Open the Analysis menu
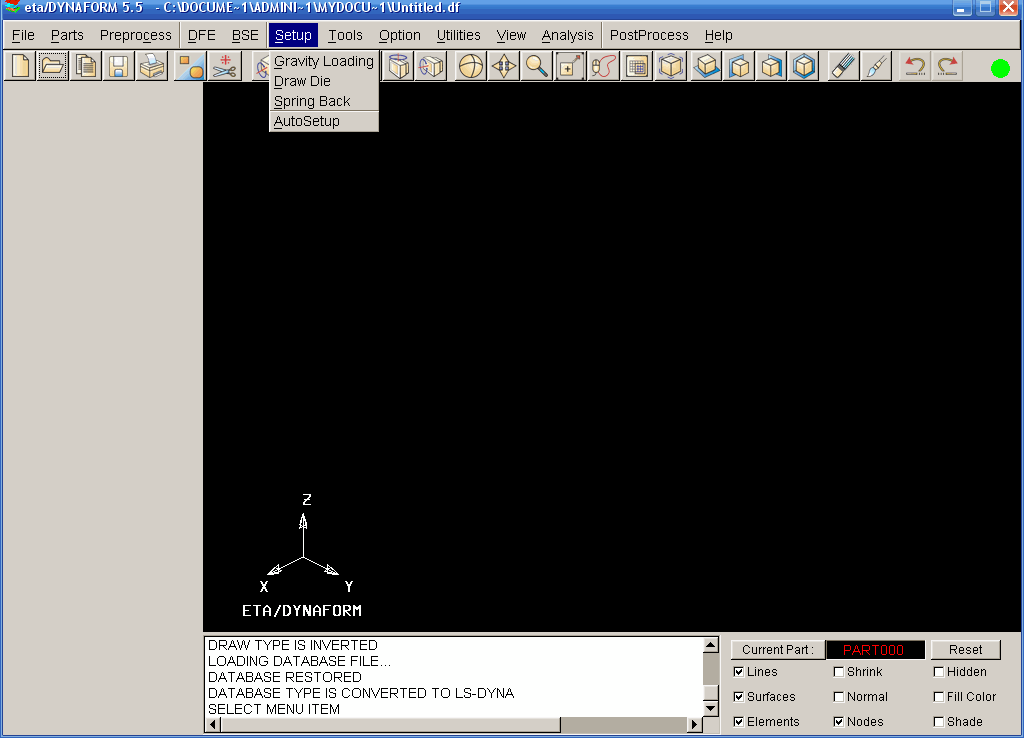 click(568, 35)
